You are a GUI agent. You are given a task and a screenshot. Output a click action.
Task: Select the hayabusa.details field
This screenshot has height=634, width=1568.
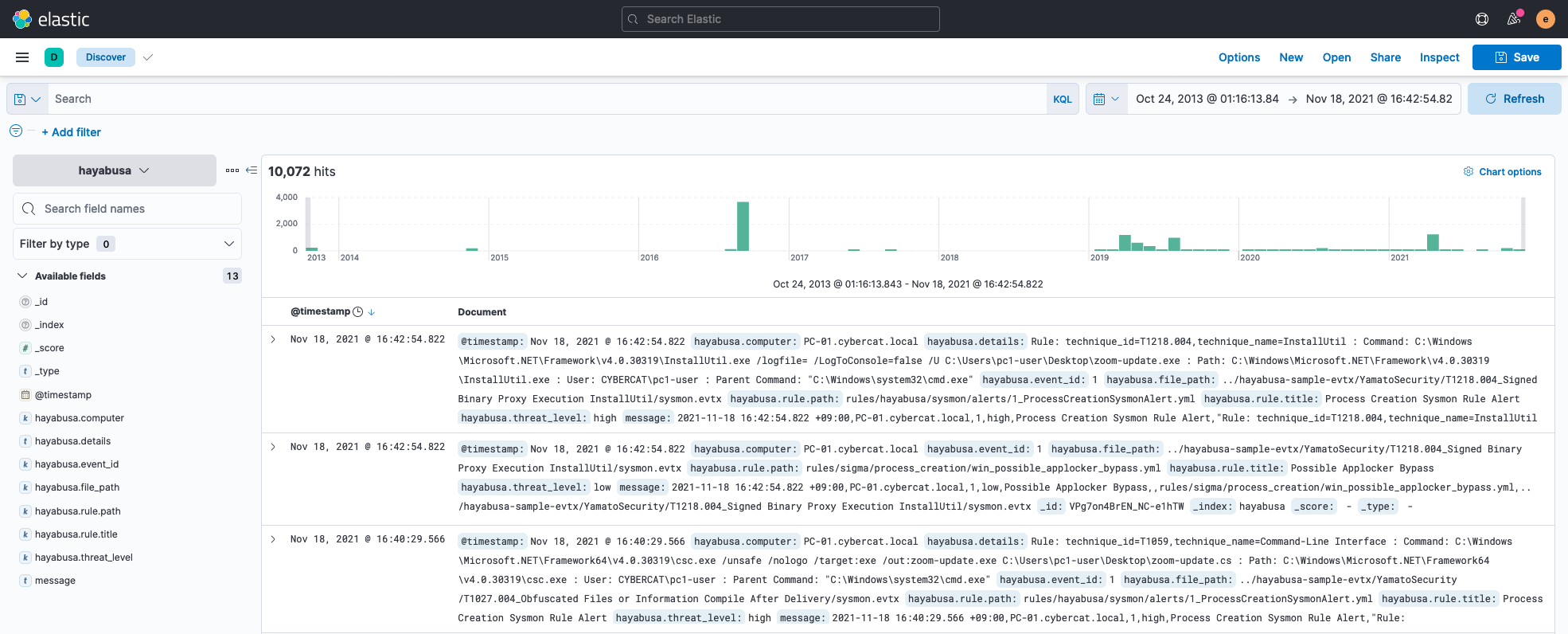pyautogui.click(x=72, y=441)
